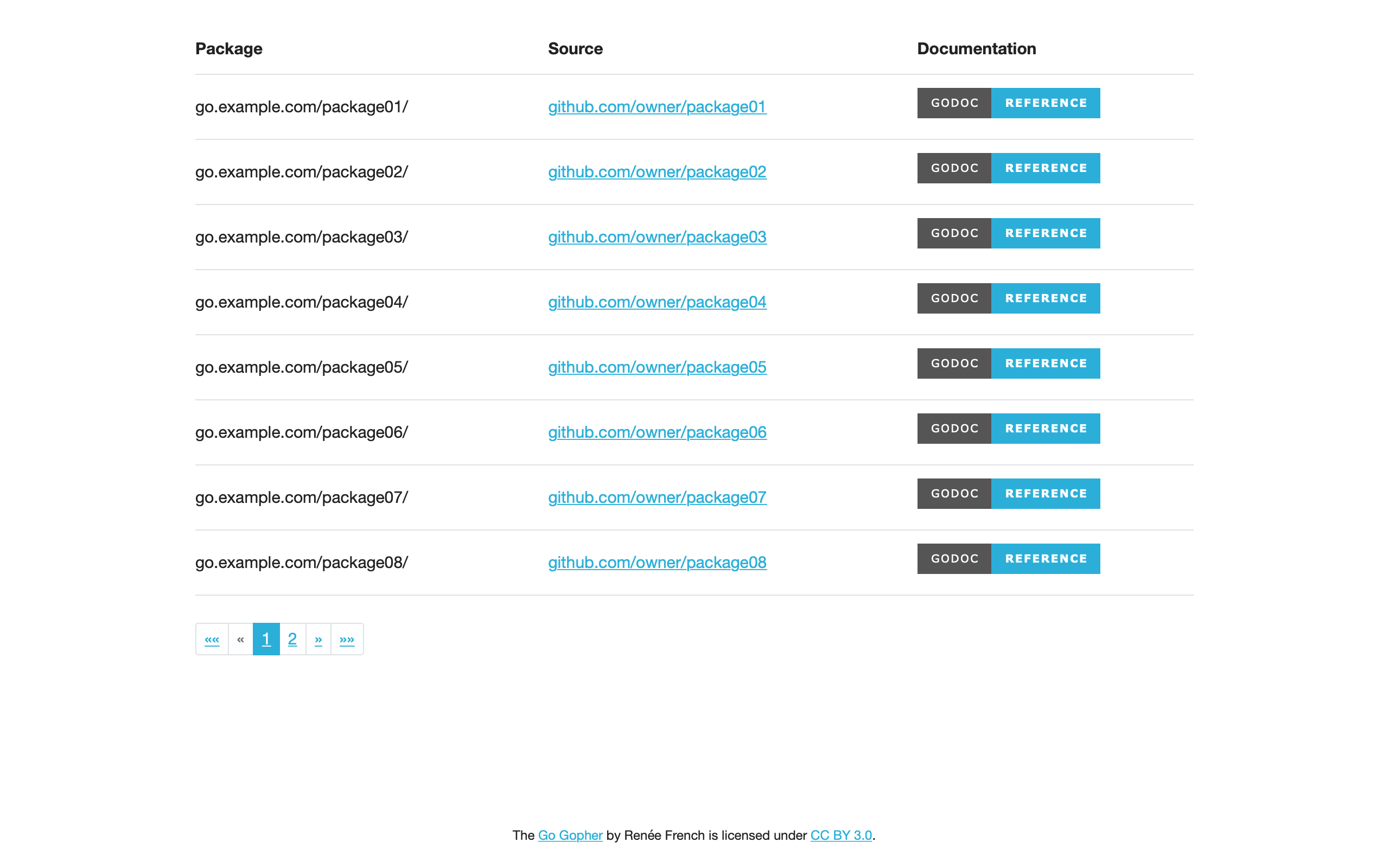Jump to first page with double-left arrows
Image resolution: width=1389 pixels, height=868 pixels.
(x=212, y=639)
